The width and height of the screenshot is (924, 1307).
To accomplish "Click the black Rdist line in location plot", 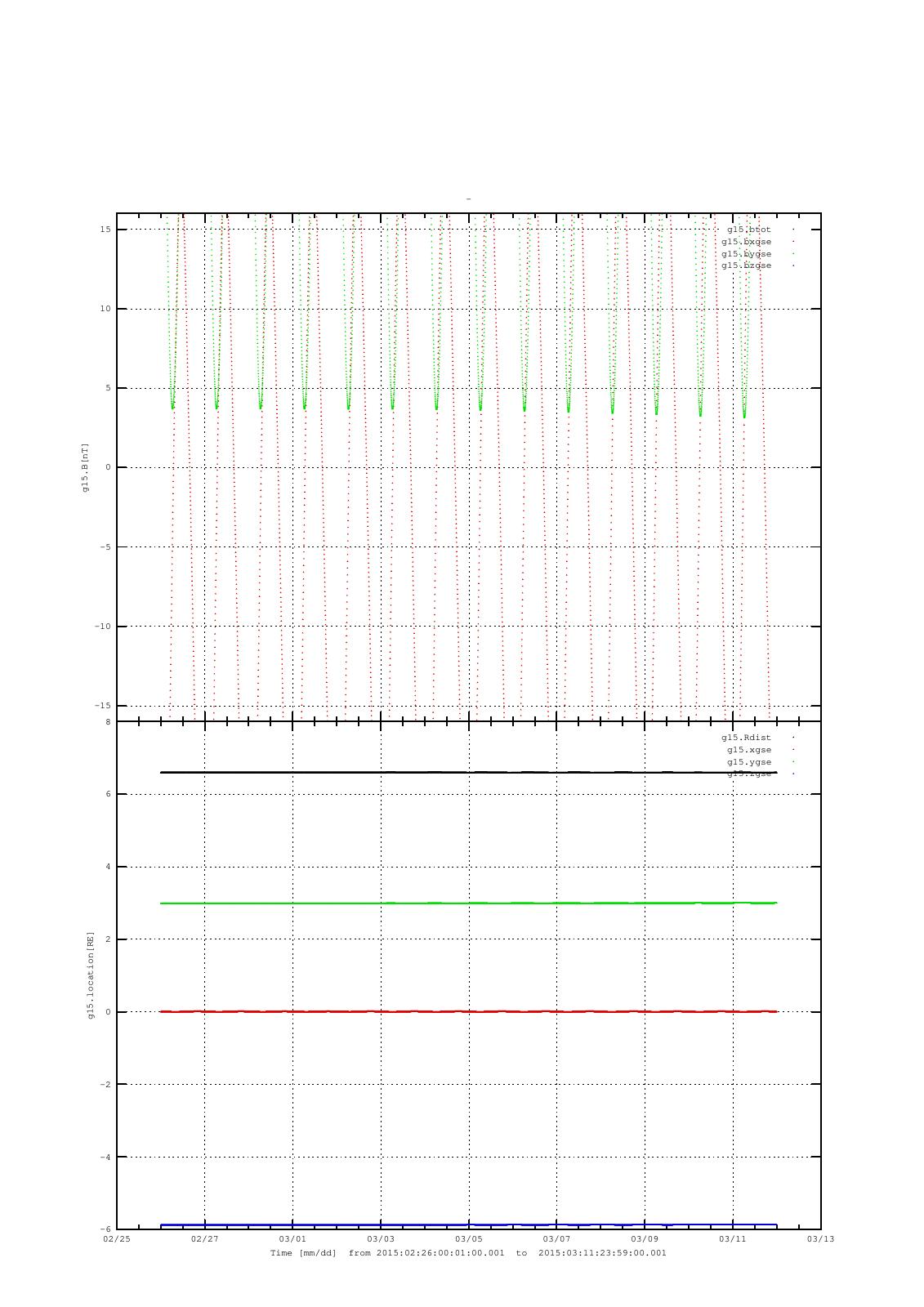I will coord(468,772).
